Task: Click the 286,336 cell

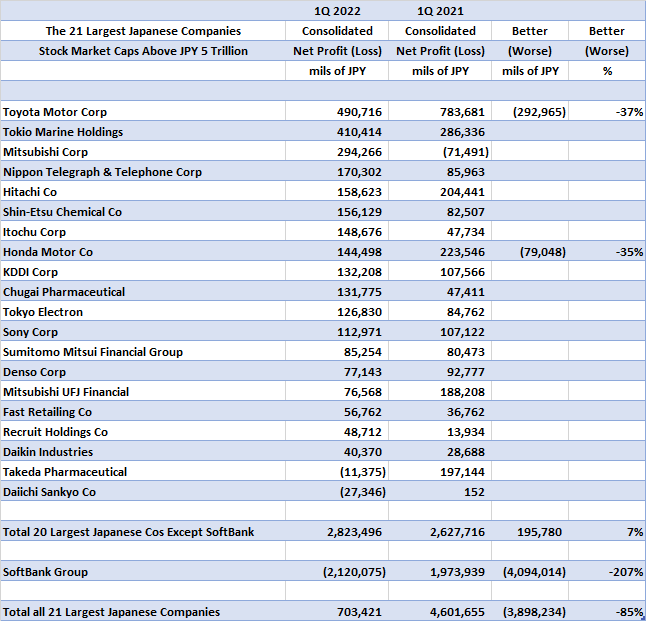Action: pos(462,132)
